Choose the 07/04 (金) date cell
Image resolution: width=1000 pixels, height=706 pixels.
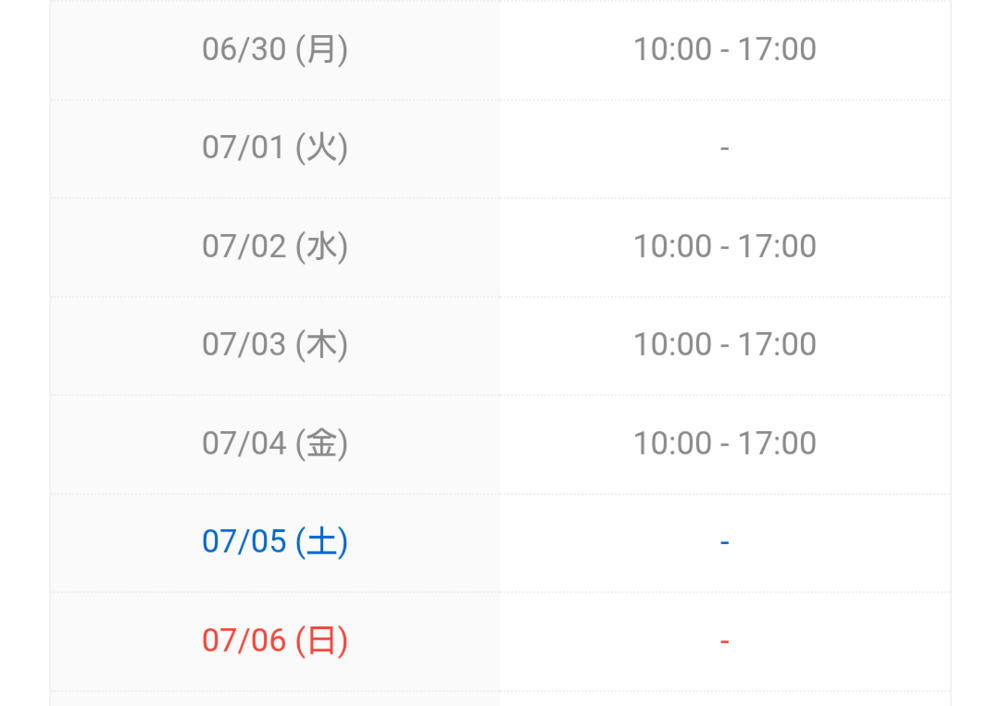click(x=275, y=444)
